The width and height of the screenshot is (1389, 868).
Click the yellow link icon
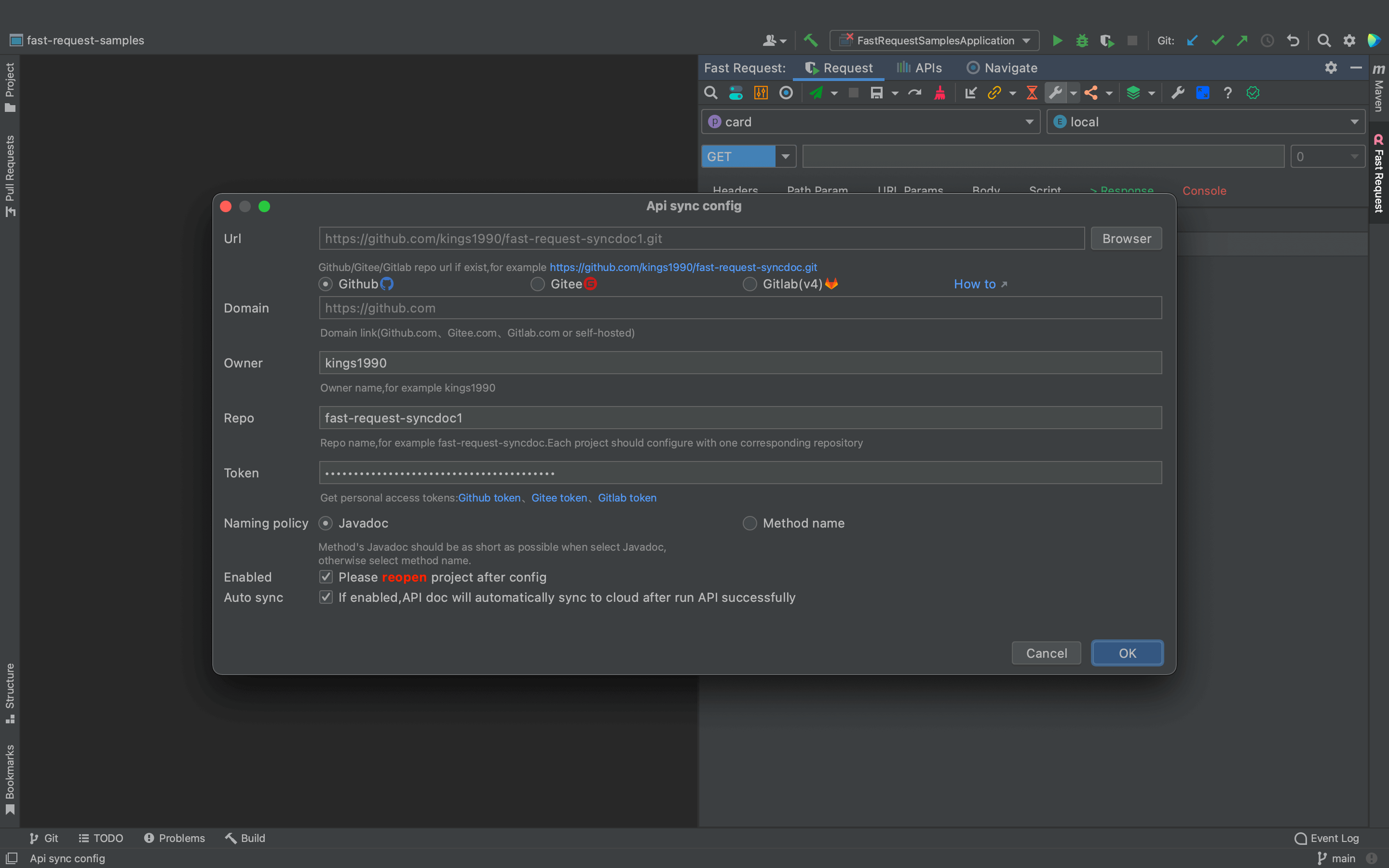(994, 93)
